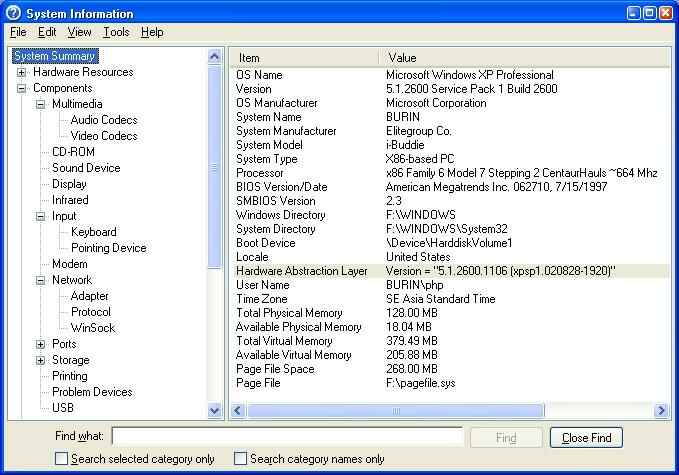This screenshot has height=475, width=679.
Task: Open the View menu
Action: pos(79,32)
